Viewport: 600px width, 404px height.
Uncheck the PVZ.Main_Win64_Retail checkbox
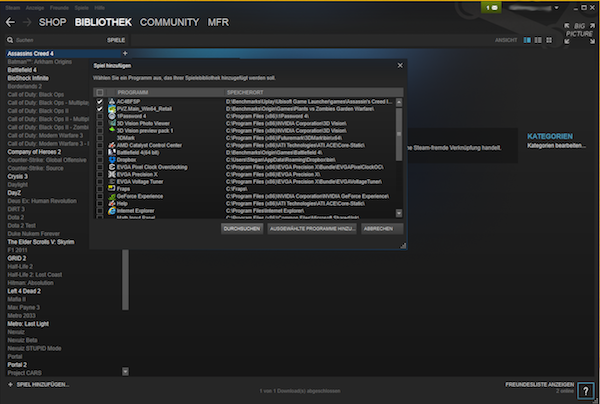100,109
